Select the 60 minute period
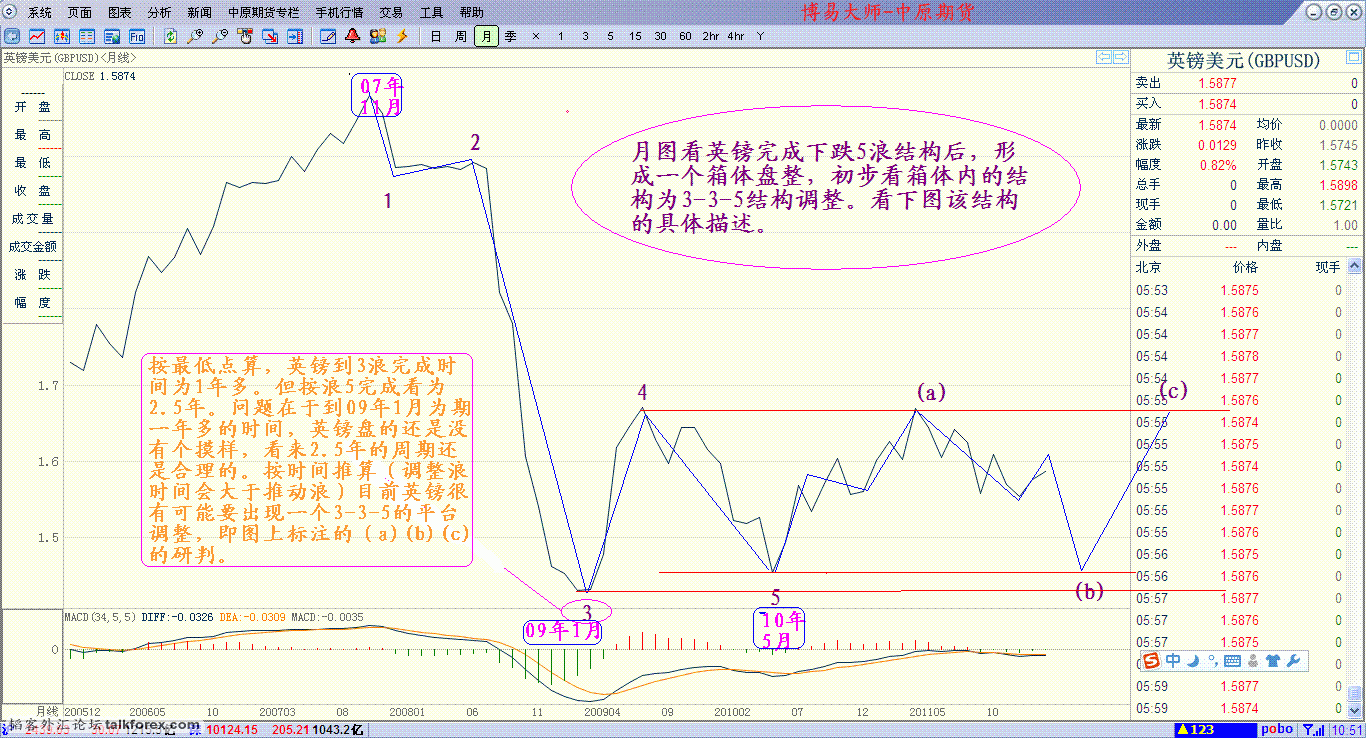This screenshot has height=738, width=1366. pos(685,36)
